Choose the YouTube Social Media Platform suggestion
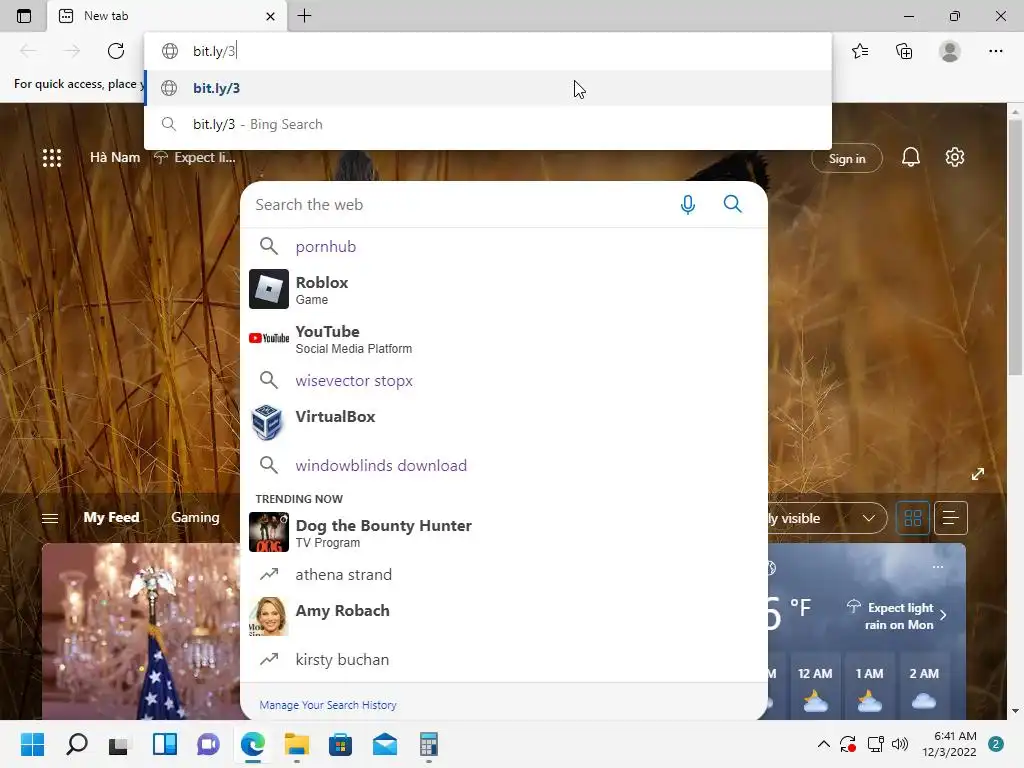Screen dimensions: 1024x768 click(504, 338)
